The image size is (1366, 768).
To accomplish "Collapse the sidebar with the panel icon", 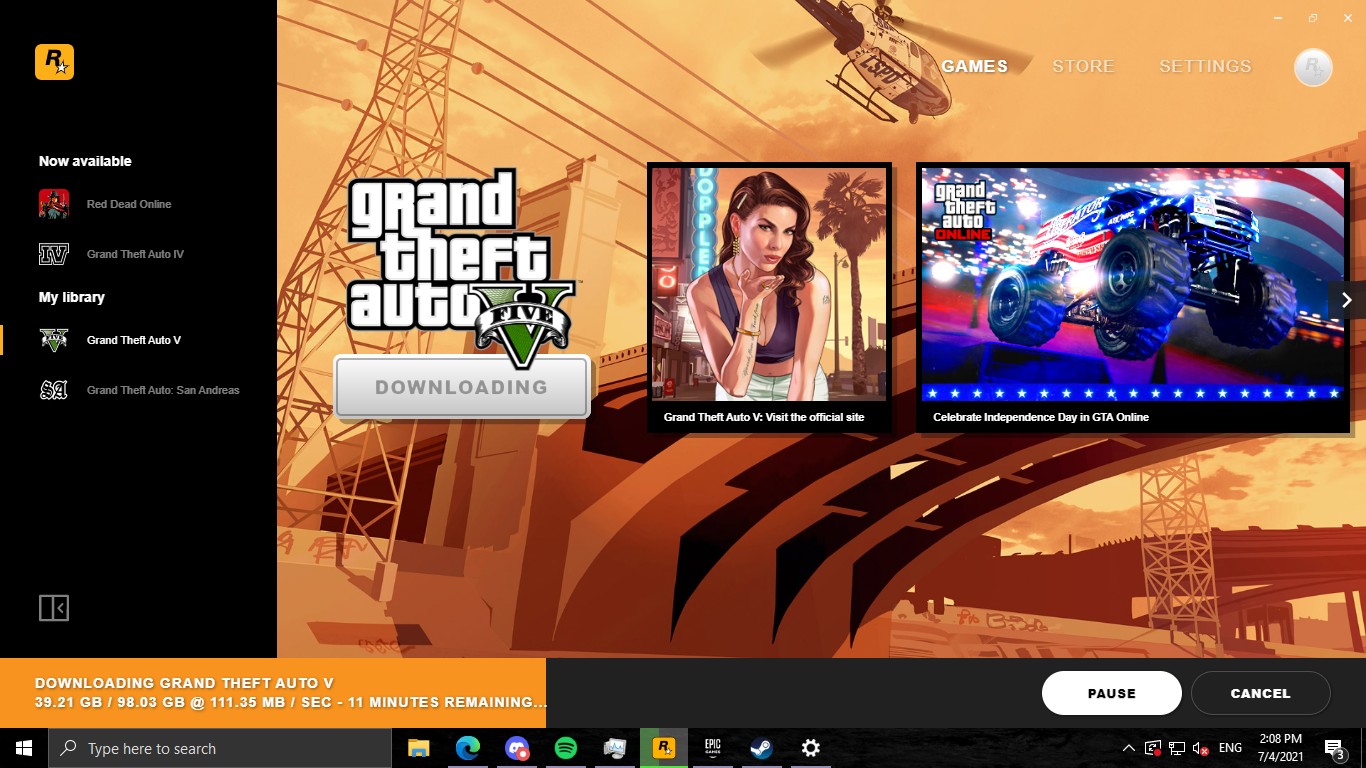I will (54, 608).
